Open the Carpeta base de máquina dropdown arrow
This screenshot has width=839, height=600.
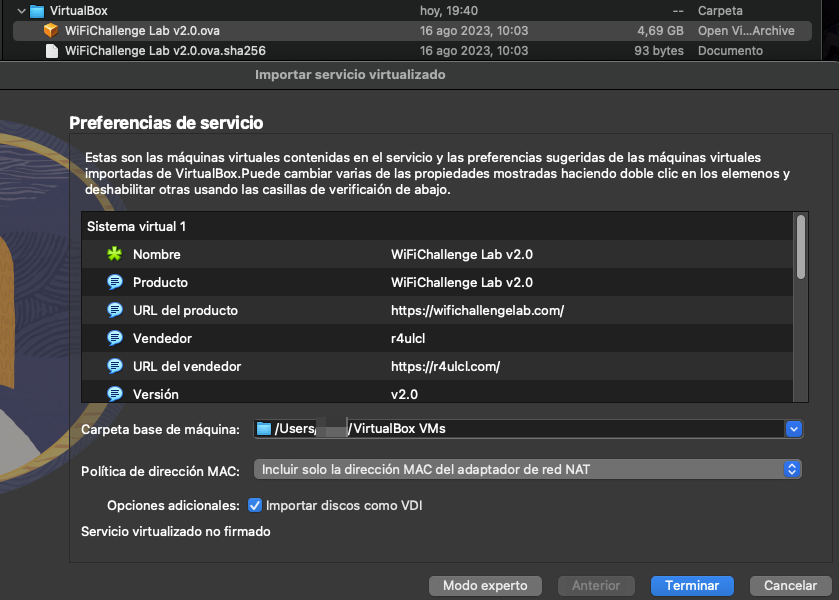(794, 429)
